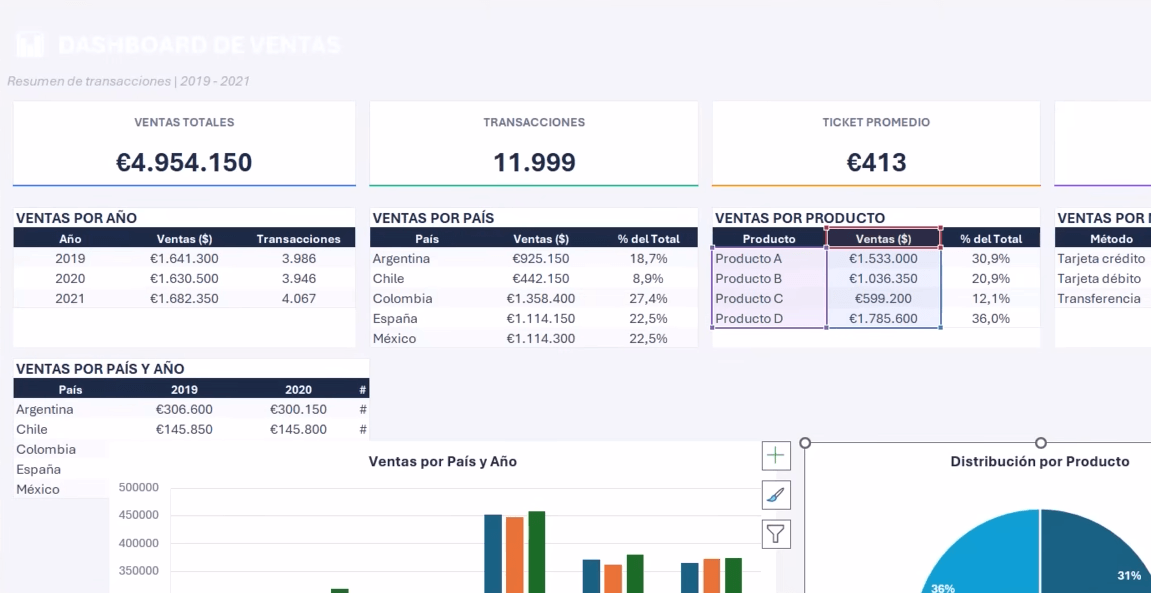The image size is (1151, 593).
Task: Select the cell €599.200
Action: click(x=883, y=299)
